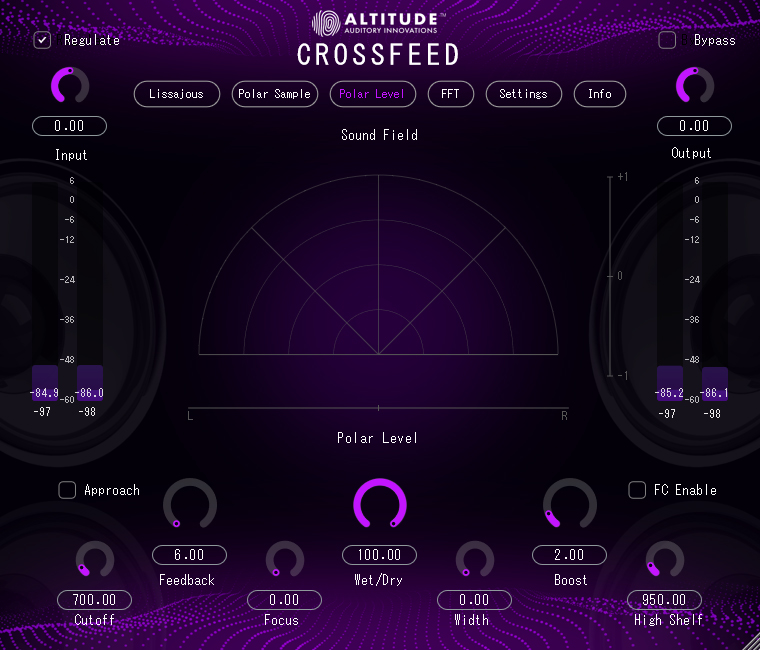Enable the Bypass checkbox

pos(667,40)
